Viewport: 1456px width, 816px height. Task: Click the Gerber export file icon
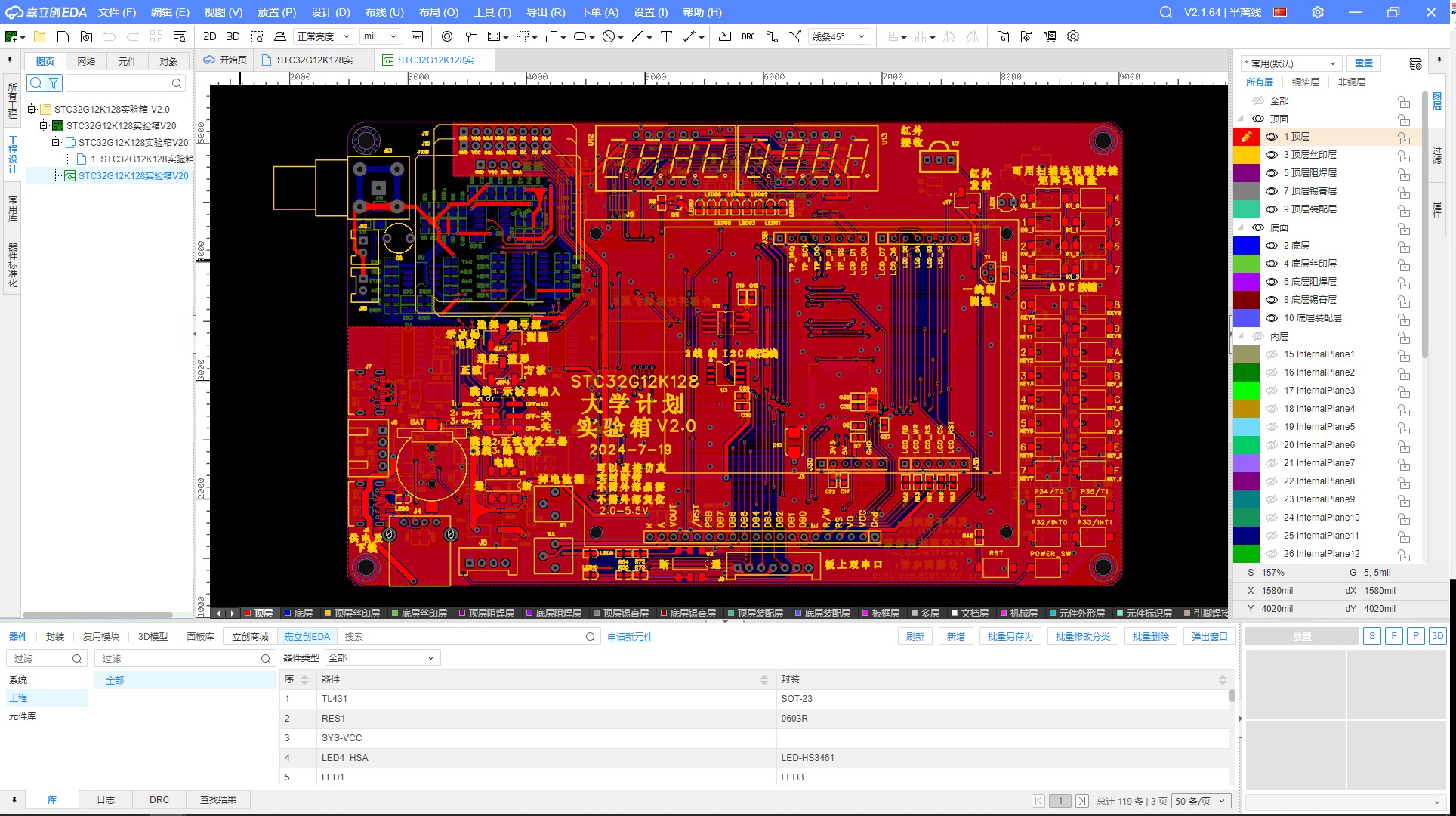pyautogui.click(x=1003, y=36)
